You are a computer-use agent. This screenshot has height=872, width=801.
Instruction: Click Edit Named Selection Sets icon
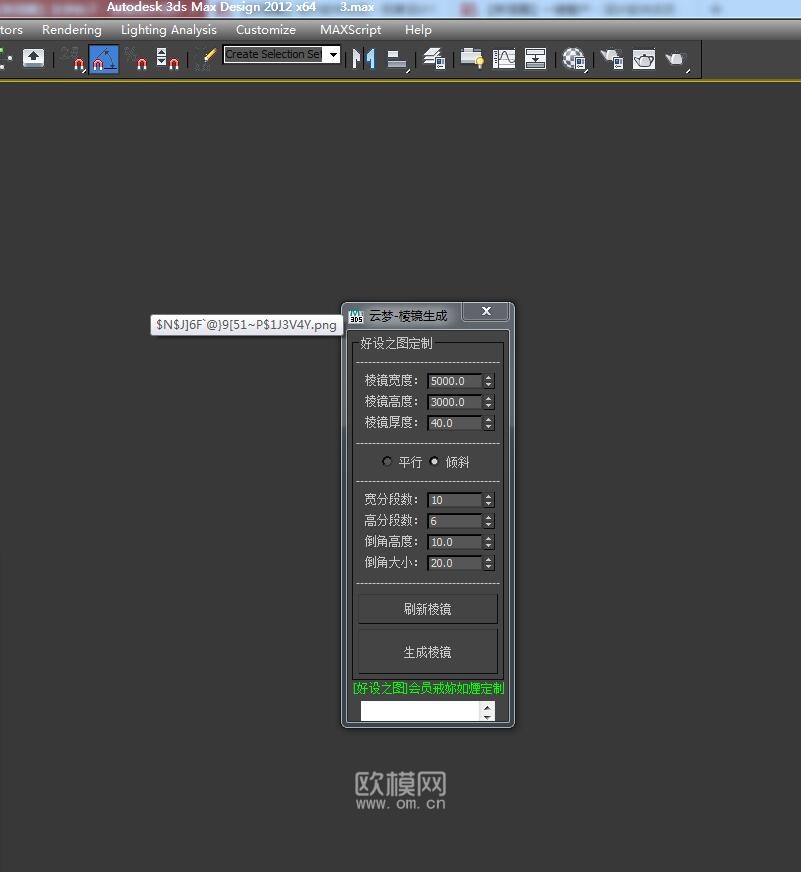(205, 59)
